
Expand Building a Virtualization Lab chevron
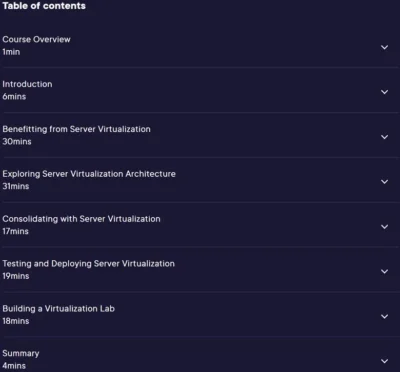[385, 316]
